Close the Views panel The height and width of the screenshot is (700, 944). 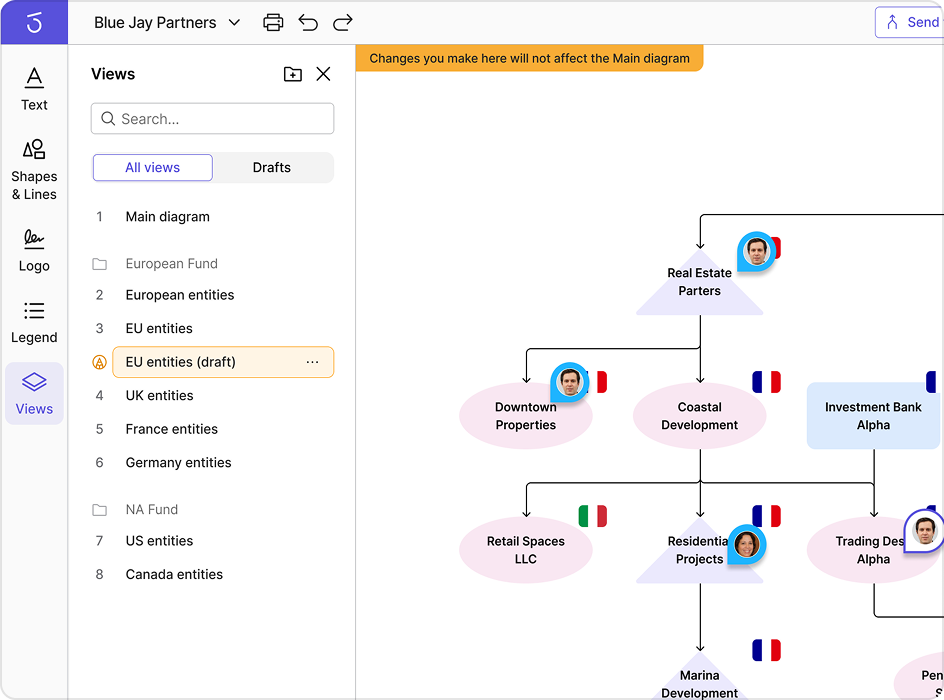323,74
